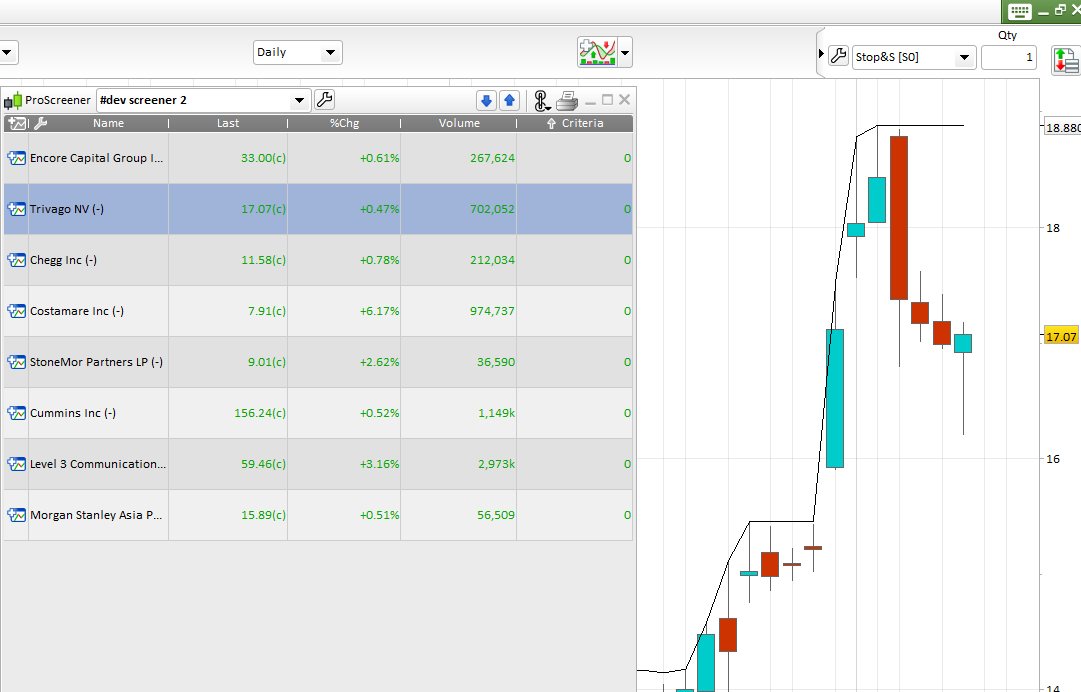
Task: Click the 17.07 current price label on axis
Action: point(1061,336)
